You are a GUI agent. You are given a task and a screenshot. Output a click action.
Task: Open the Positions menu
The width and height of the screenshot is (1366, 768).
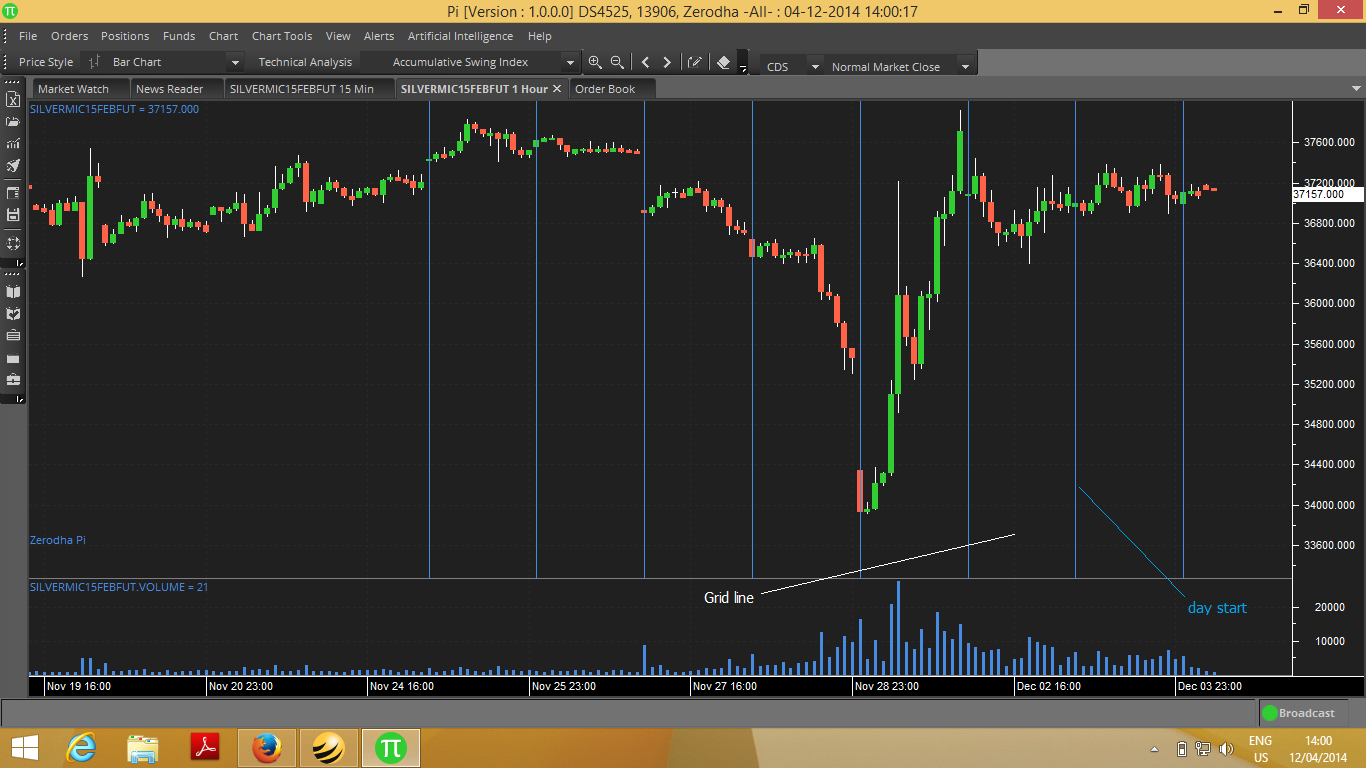[x=125, y=36]
